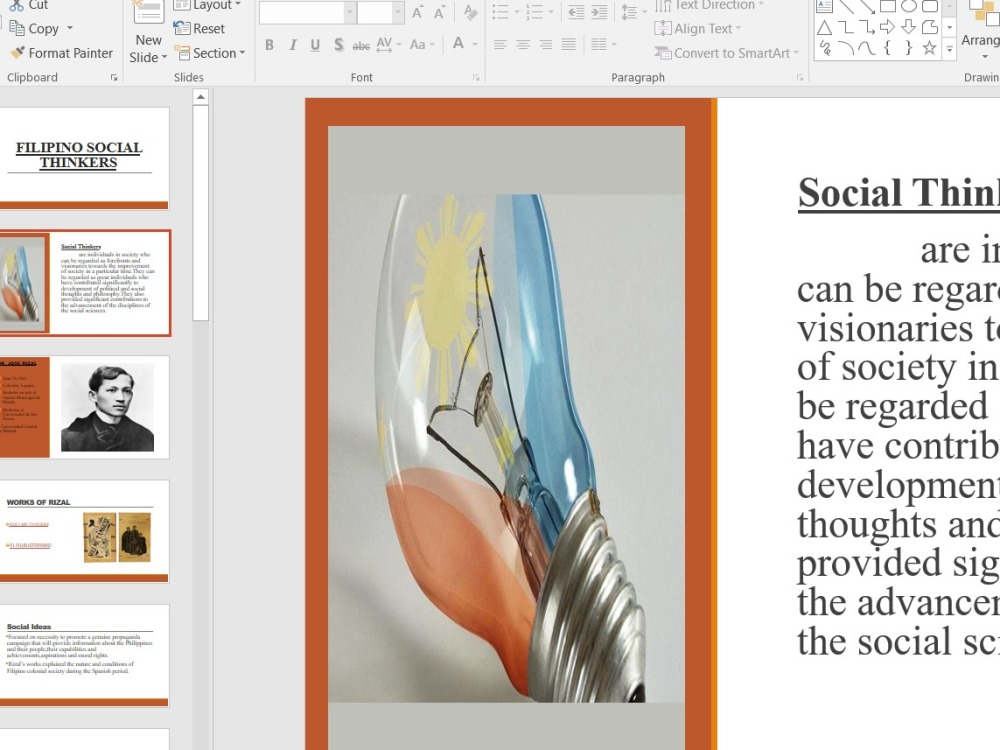Expand the full Shapes gallery
The width and height of the screenshot is (1000, 750).
(950, 48)
